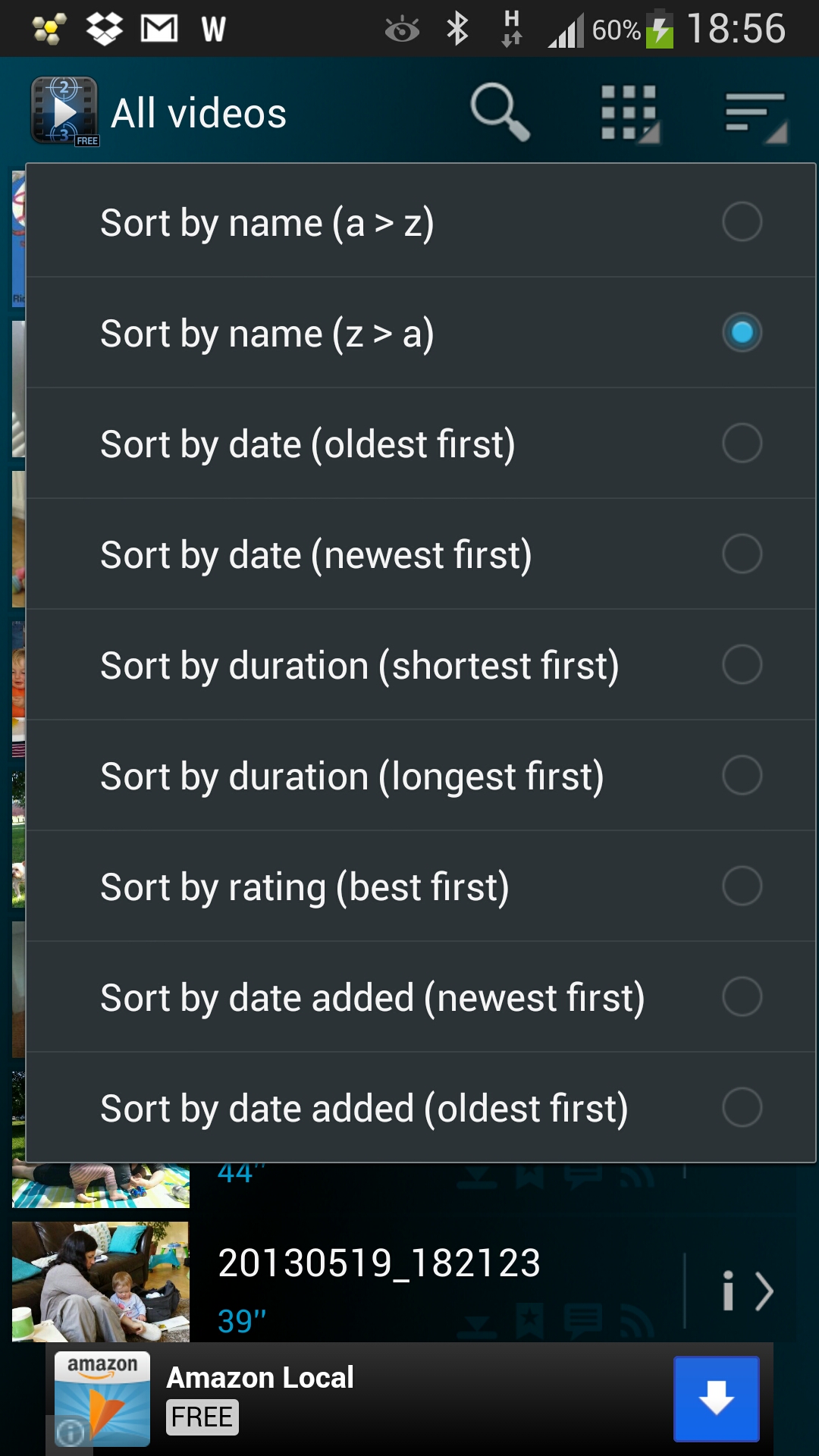
Task: Open the grid view mode icon
Action: [629, 114]
